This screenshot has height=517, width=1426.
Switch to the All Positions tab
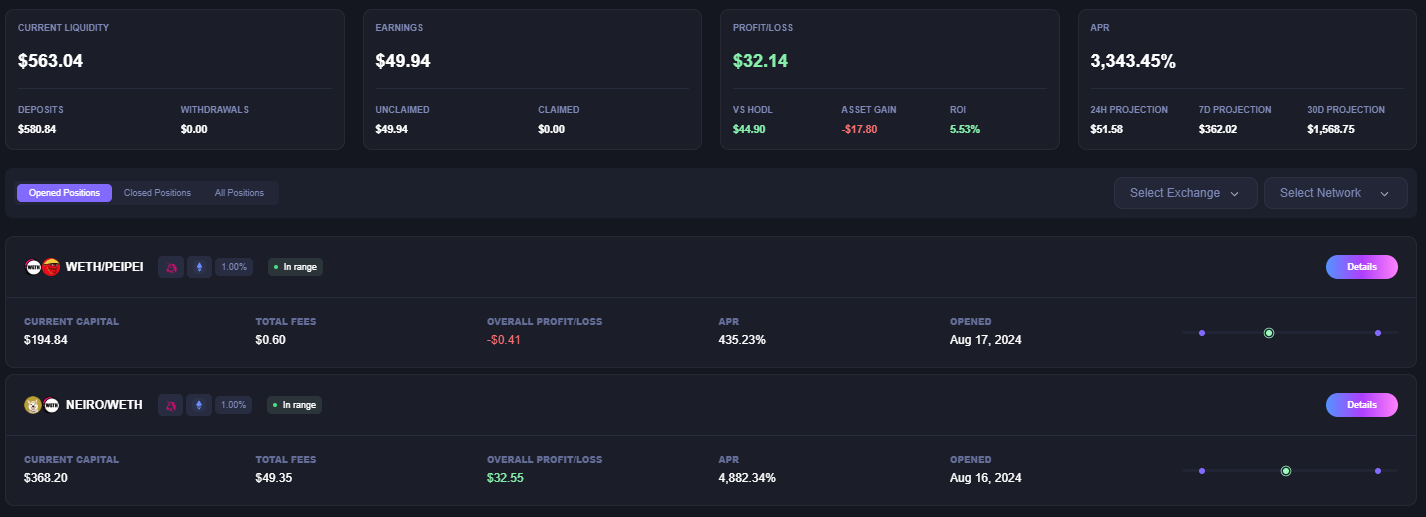(239, 193)
